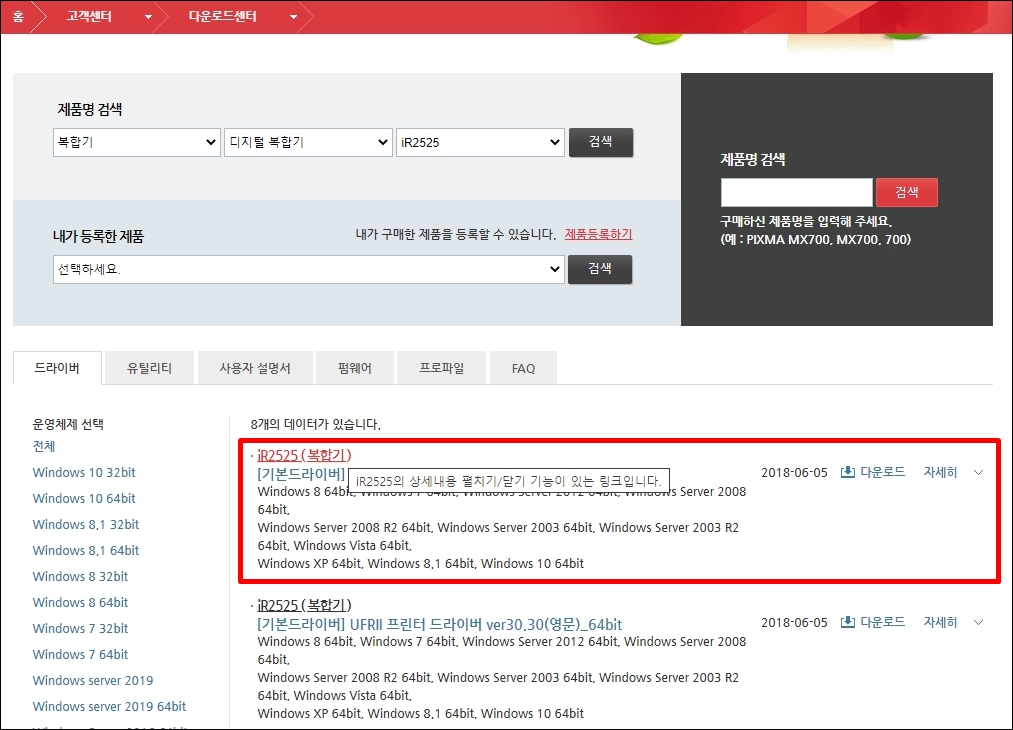Open the 복합기 product category dropdown
This screenshot has width=1013, height=730.
(136, 142)
